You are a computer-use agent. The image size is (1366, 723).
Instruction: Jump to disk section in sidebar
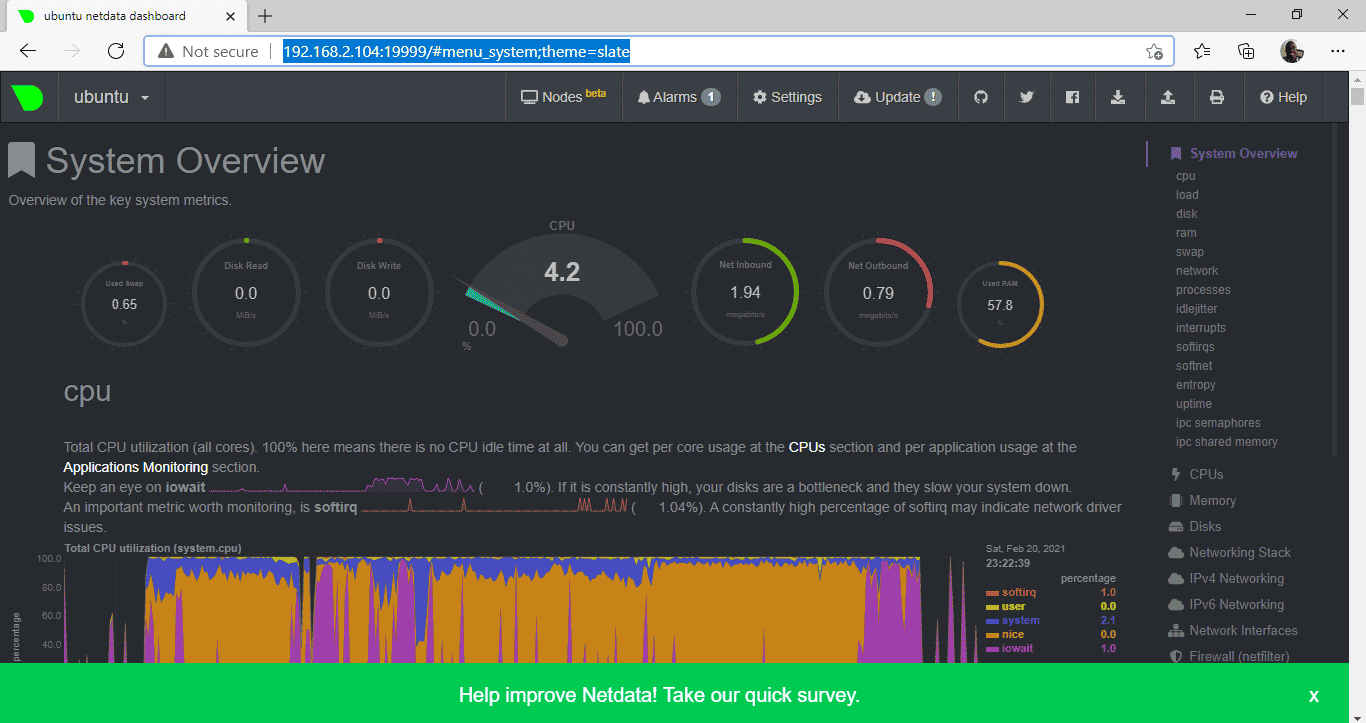coord(1187,214)
